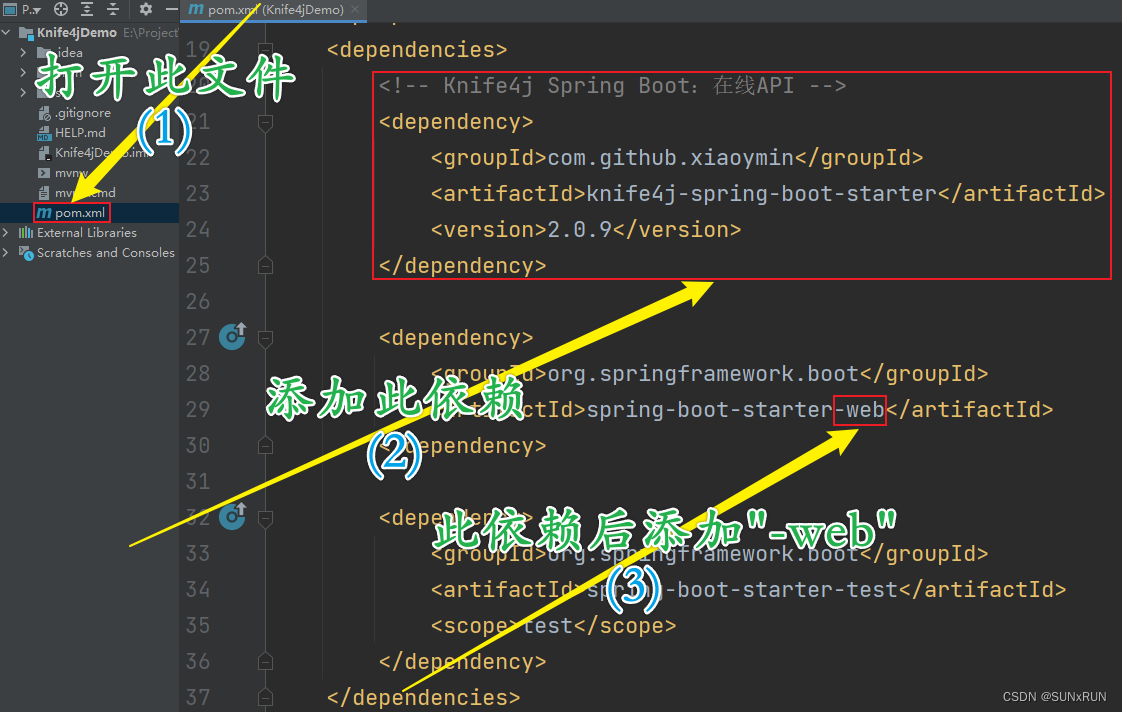Click the Select Opened File crosshair icon
Image resolution: width=1122 pixels, height=712 pixels.
tap(60, 9)
